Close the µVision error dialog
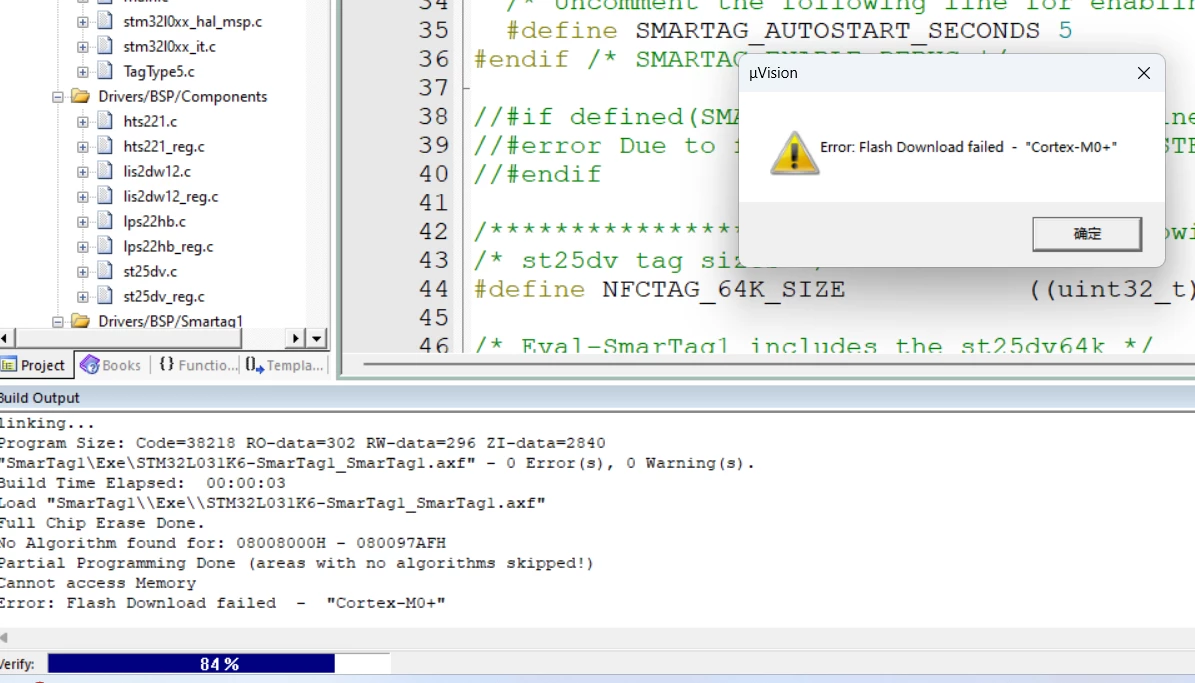The height and width of the screenshot is (683, 1195). (x=1143, y=73)
